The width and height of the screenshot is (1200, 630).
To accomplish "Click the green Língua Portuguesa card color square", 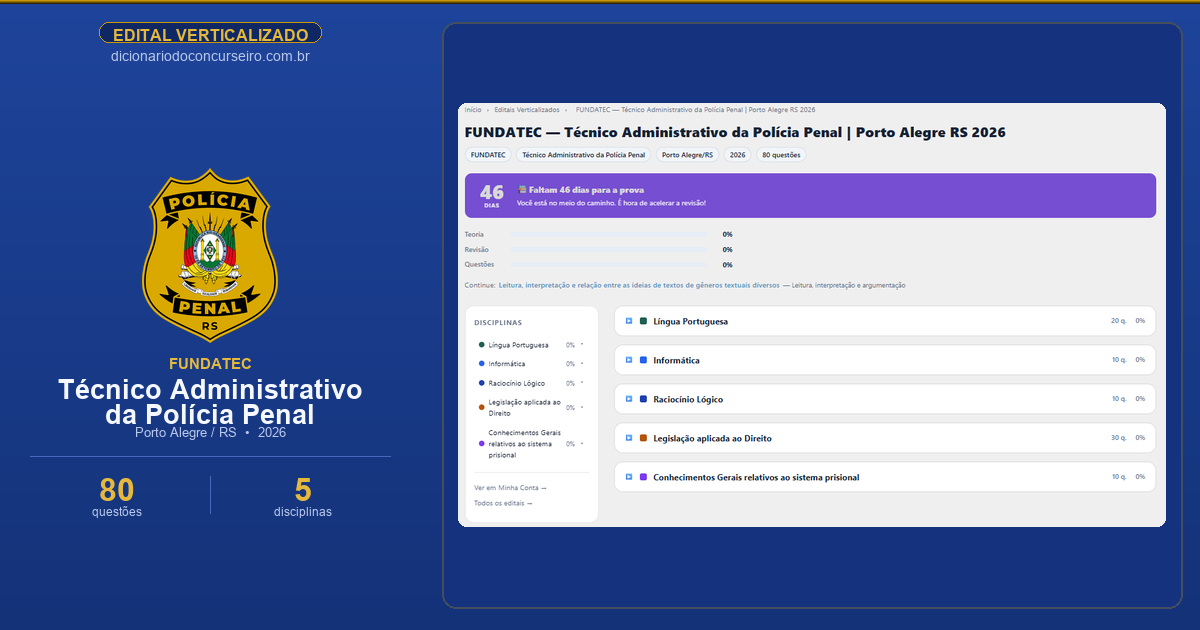I will [x=643, y=321].
